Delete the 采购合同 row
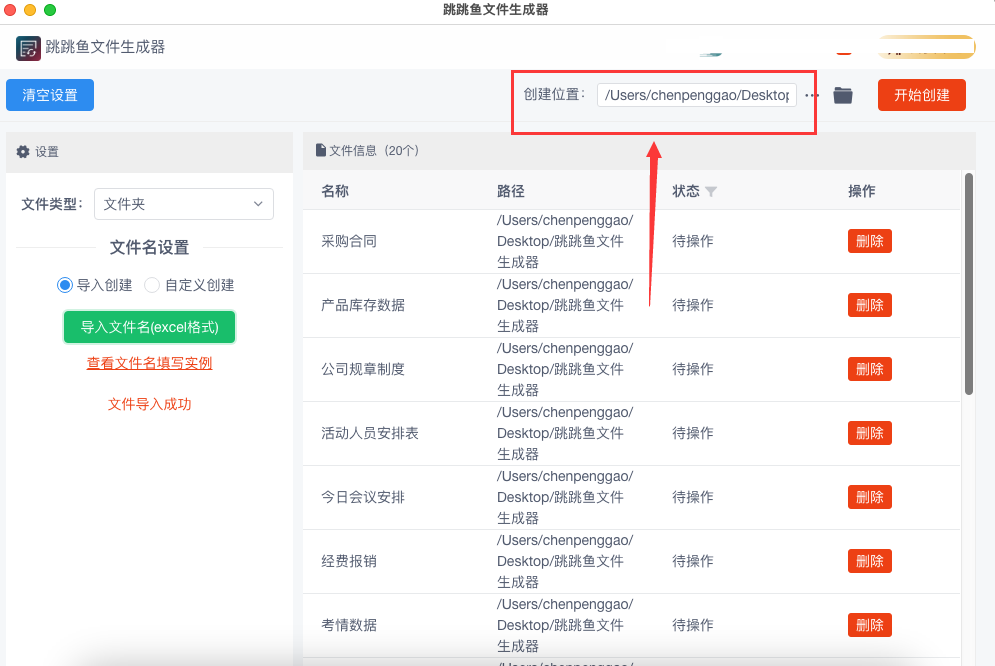 pos(869,241)
